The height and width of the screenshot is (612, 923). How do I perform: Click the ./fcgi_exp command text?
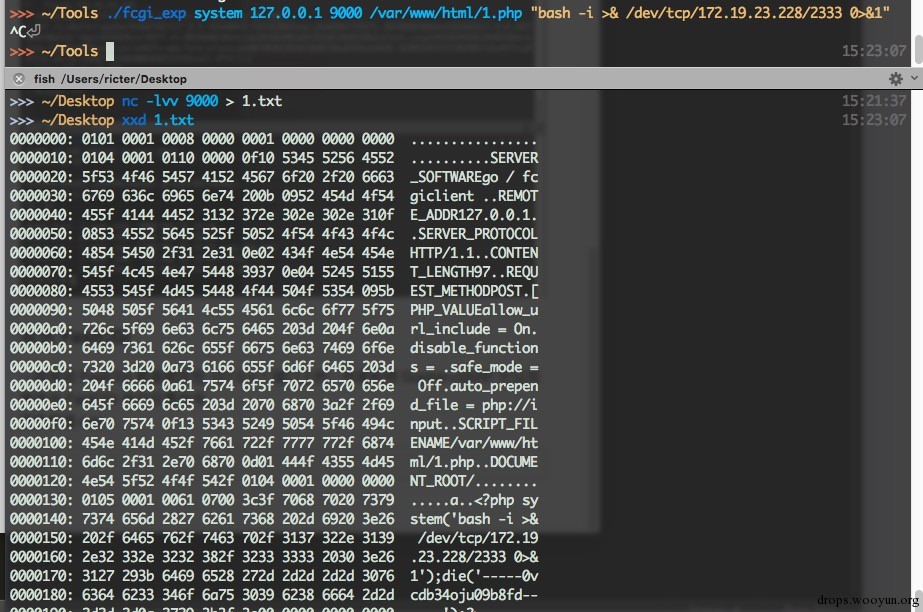pyautogui.click(x=147, y=12)
